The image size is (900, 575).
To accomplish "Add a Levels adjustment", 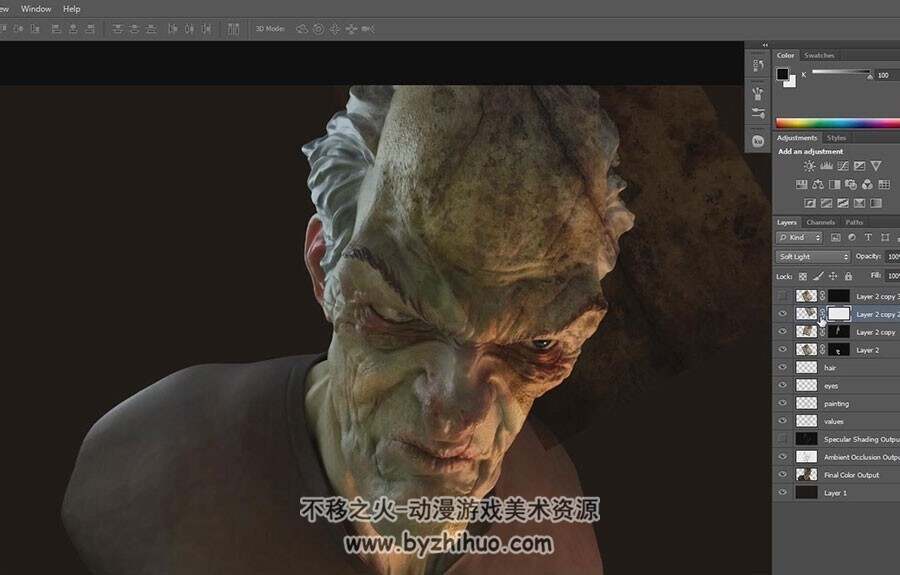I will click(x=826, y=166).
